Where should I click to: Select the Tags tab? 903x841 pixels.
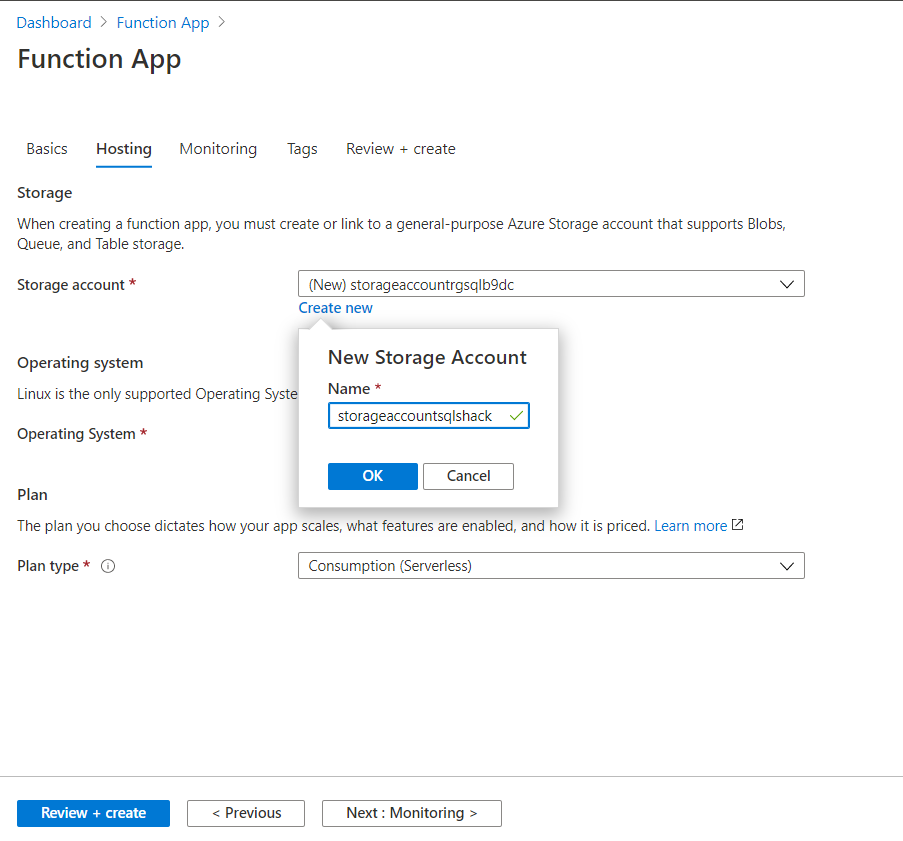[x=302, y=149]
